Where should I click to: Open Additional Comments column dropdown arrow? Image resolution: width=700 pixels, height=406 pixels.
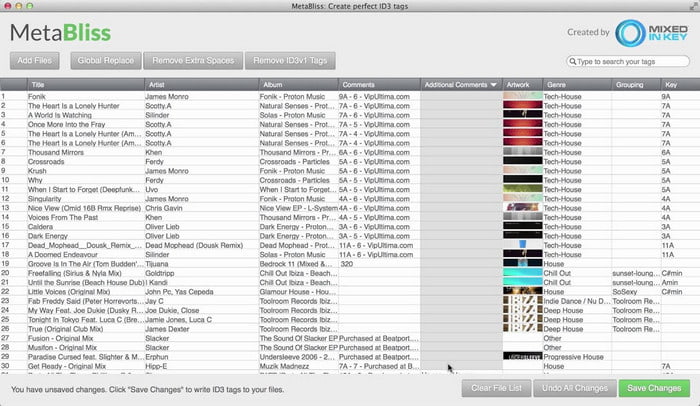tap(493, 85)
